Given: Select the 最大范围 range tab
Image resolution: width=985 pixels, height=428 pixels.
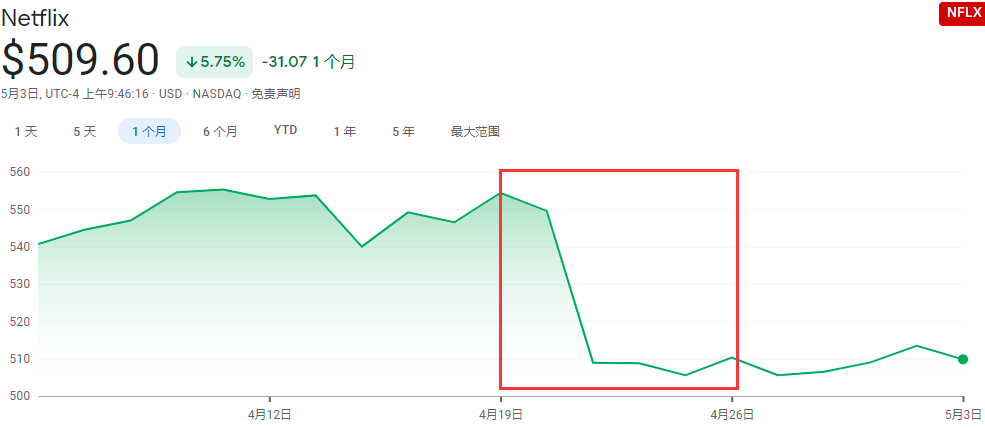Looking at the screenshot, I should 475,131.
